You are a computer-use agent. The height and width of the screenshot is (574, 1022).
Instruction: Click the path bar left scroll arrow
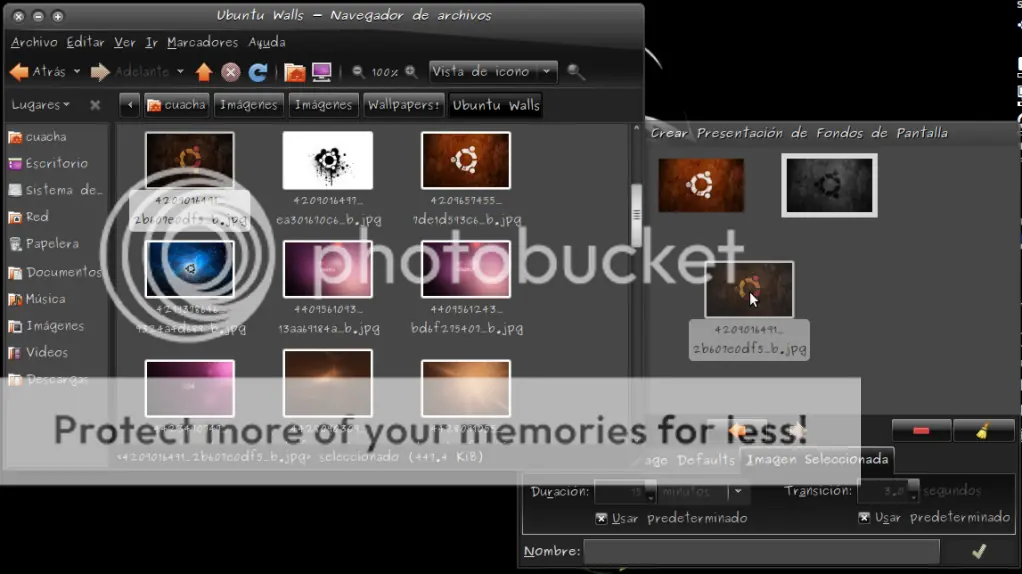pos(130,105)
